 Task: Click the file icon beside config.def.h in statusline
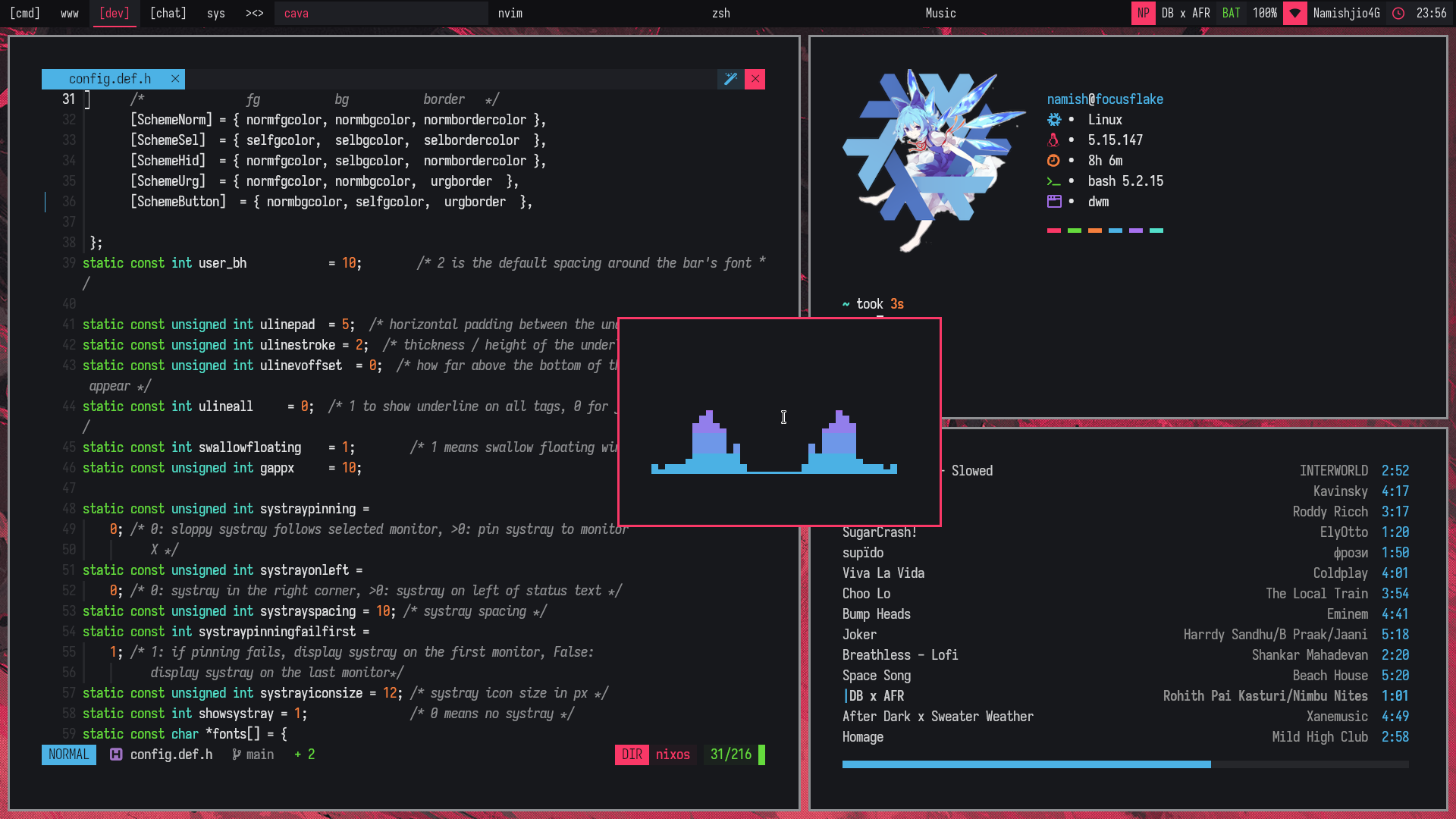click(116, 755)
